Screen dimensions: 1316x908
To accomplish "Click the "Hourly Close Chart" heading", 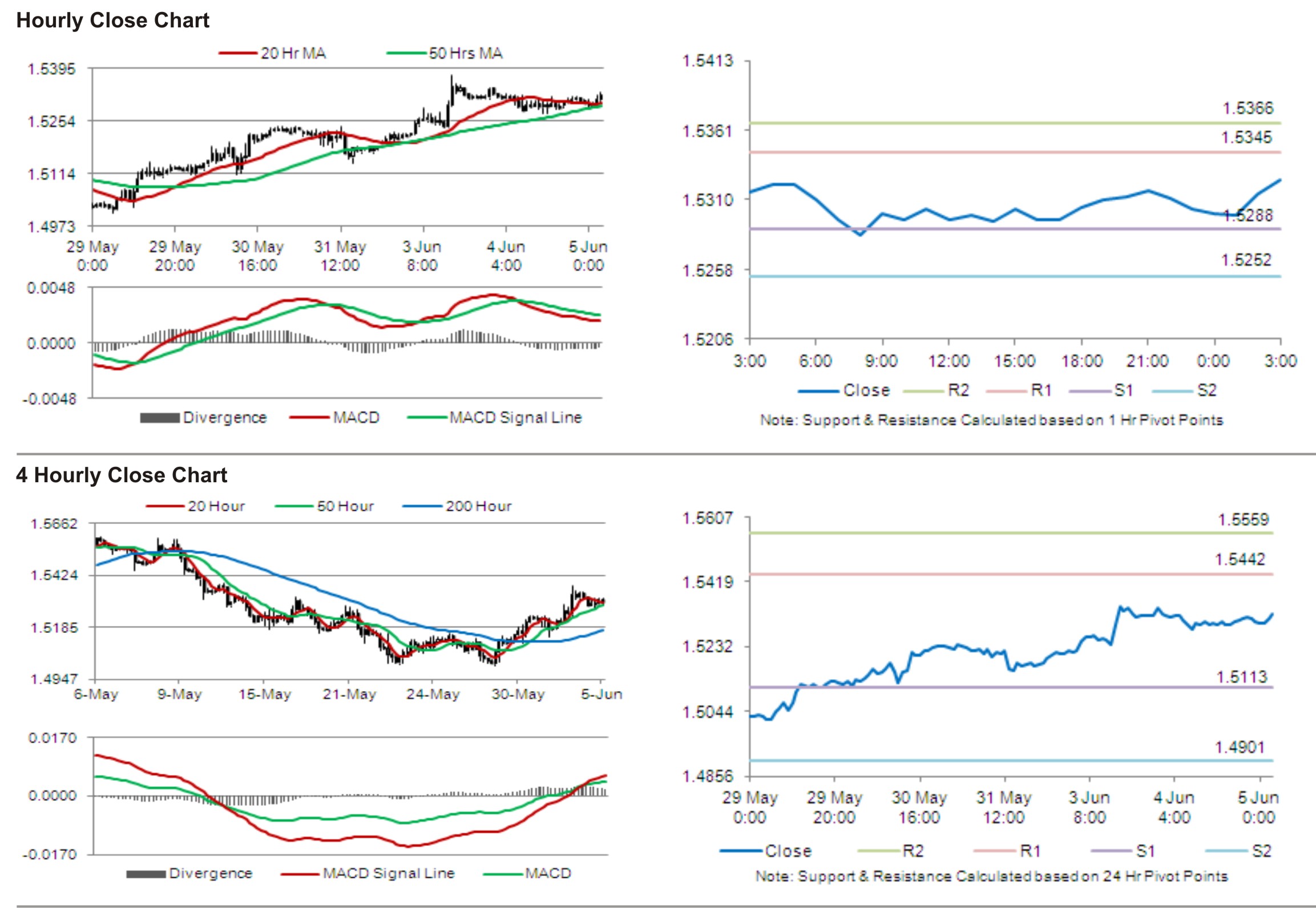I will pyautogui.click(x=112, y=21).
